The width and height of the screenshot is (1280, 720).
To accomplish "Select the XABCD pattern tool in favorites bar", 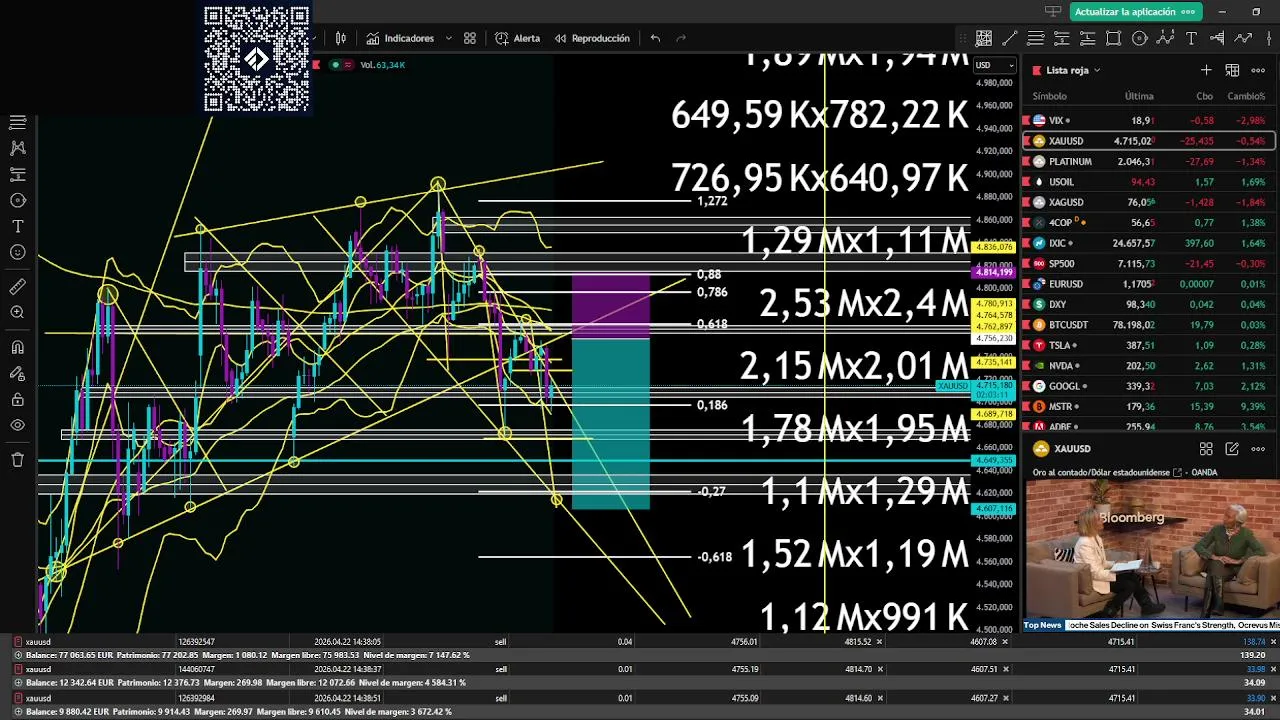I will click(x=1165, y=38).
